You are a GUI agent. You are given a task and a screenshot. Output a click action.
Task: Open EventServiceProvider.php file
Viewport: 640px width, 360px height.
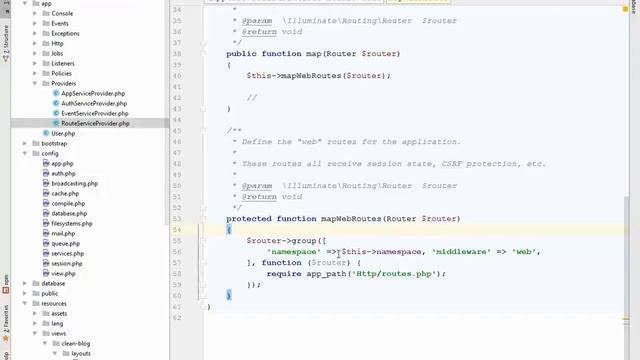[95, 113]
